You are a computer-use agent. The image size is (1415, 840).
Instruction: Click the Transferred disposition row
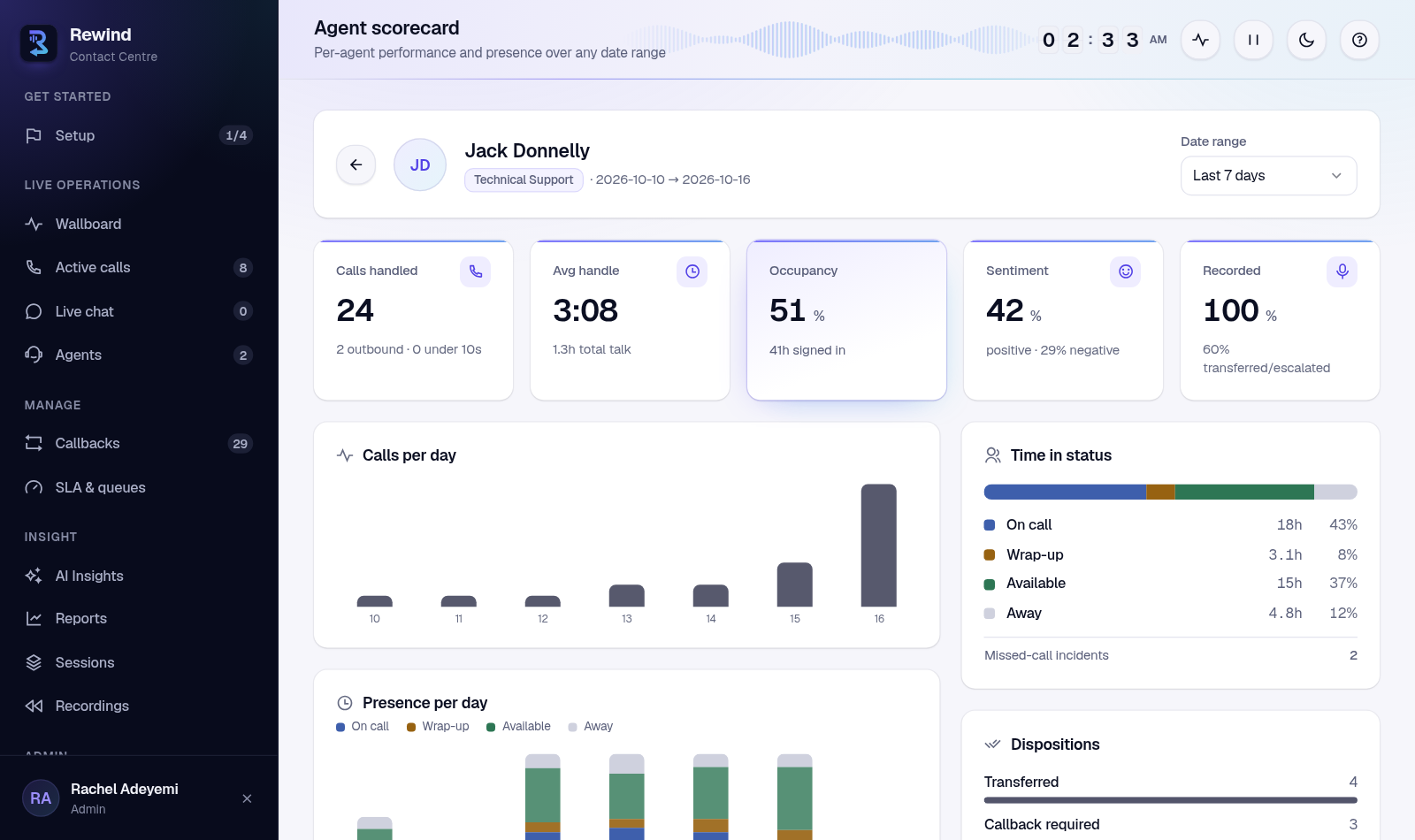[x=1170, y=787]
